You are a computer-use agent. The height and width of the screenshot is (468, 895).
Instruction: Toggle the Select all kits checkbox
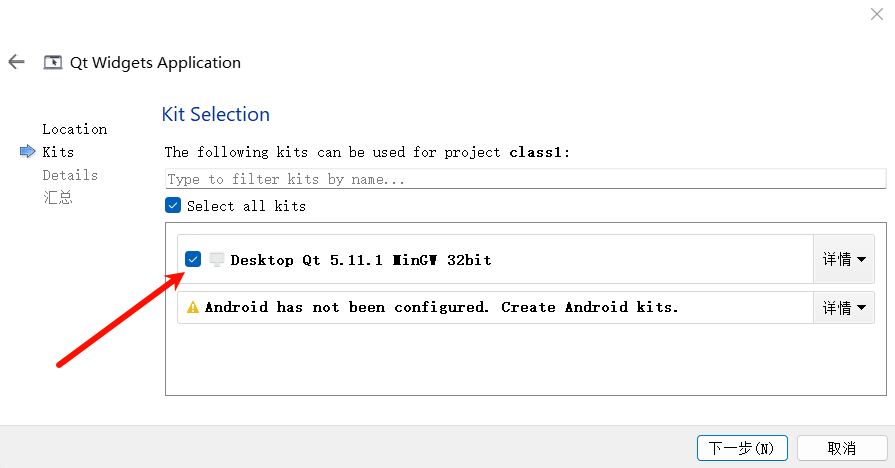click(174, 206)
